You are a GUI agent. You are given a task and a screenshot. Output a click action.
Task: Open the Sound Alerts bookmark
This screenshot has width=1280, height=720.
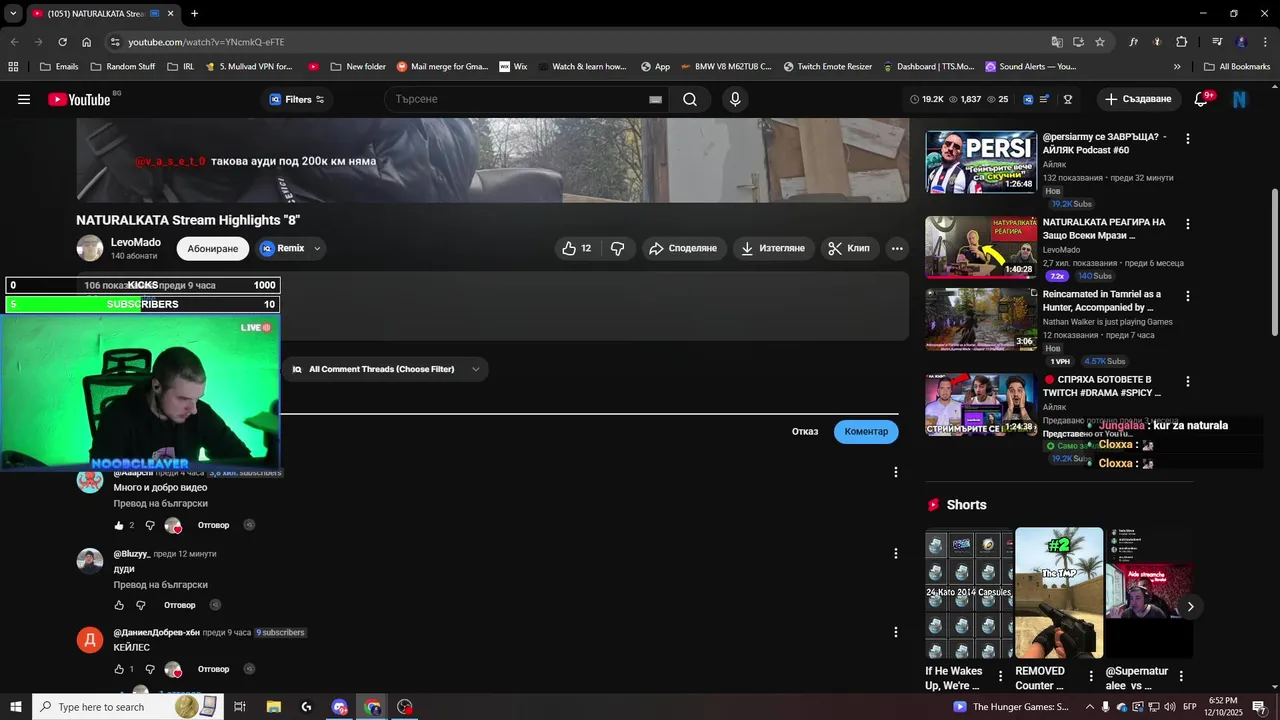pos(1030,67)
